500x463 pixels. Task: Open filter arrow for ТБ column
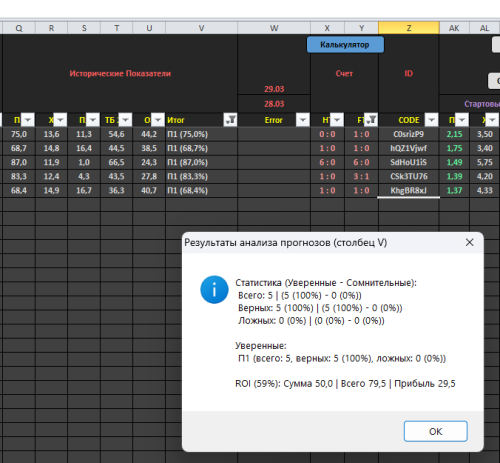(125, 120)
